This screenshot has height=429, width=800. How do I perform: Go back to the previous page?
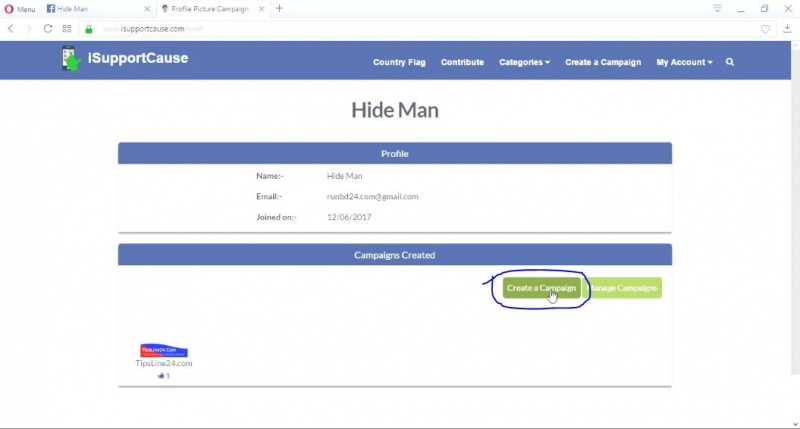coord(10,29)
